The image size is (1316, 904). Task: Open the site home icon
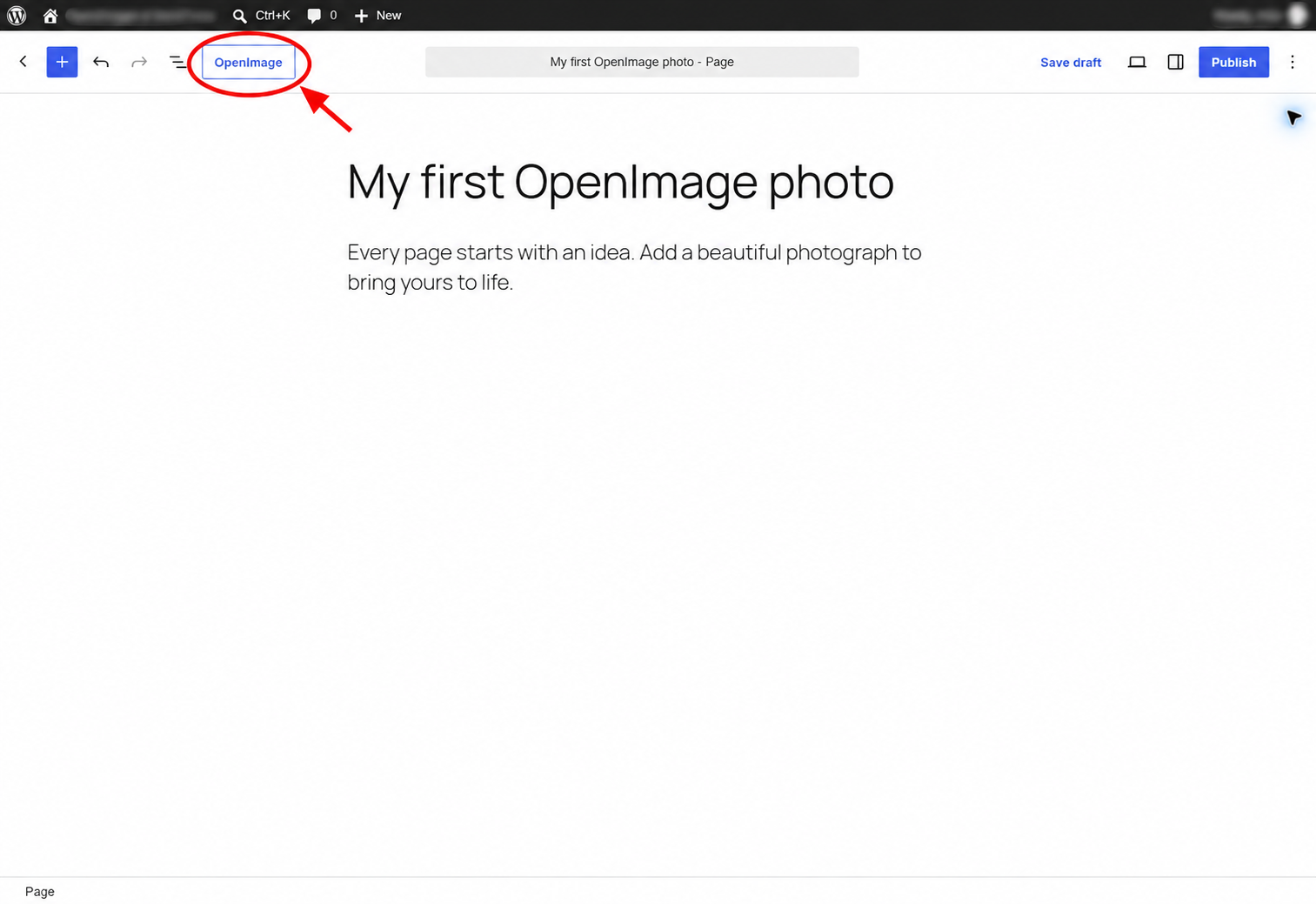(x=50, y=16)
